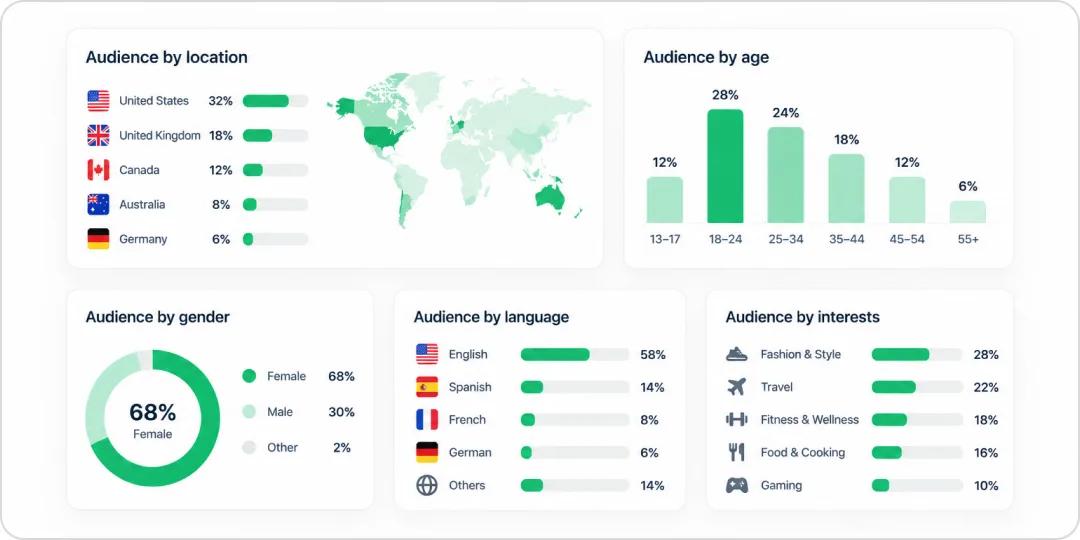
Task: Click the Audience by gender heading
Action: point(158,317)
